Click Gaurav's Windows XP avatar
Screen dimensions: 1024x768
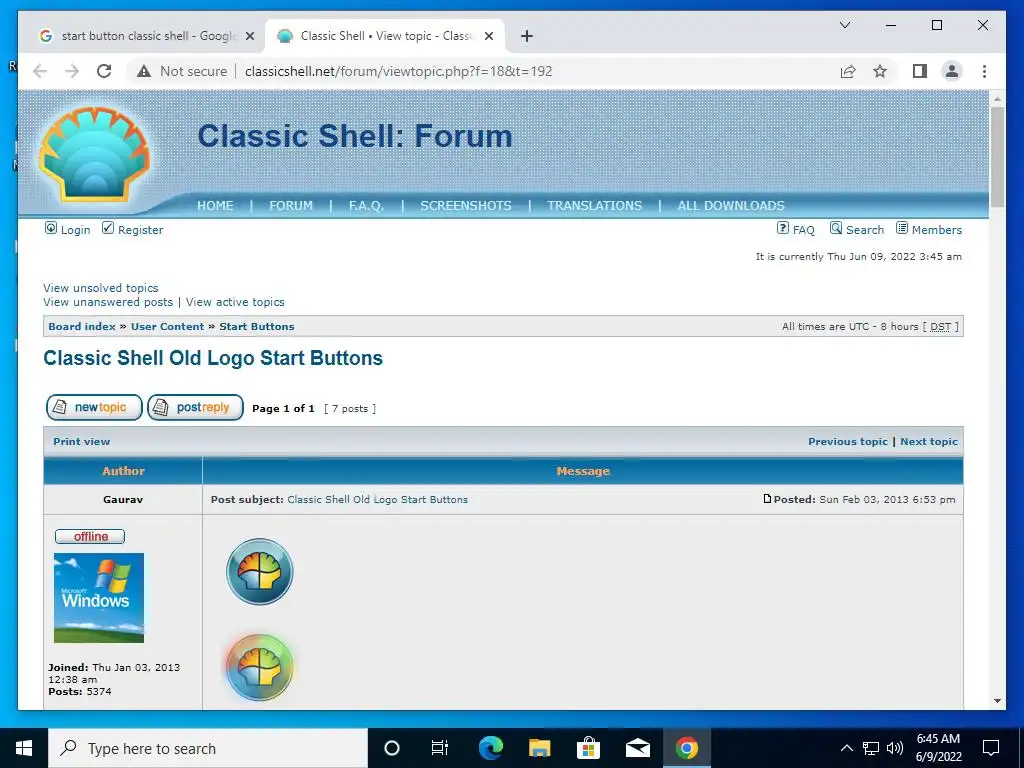pyautogui.click(x=99, y=598)
